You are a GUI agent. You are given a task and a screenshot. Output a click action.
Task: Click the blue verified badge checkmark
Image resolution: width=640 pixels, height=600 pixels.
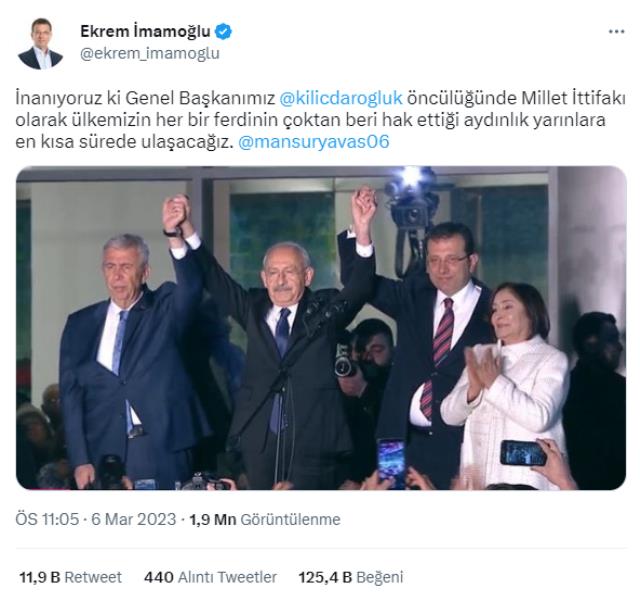(x=224, y=31)
